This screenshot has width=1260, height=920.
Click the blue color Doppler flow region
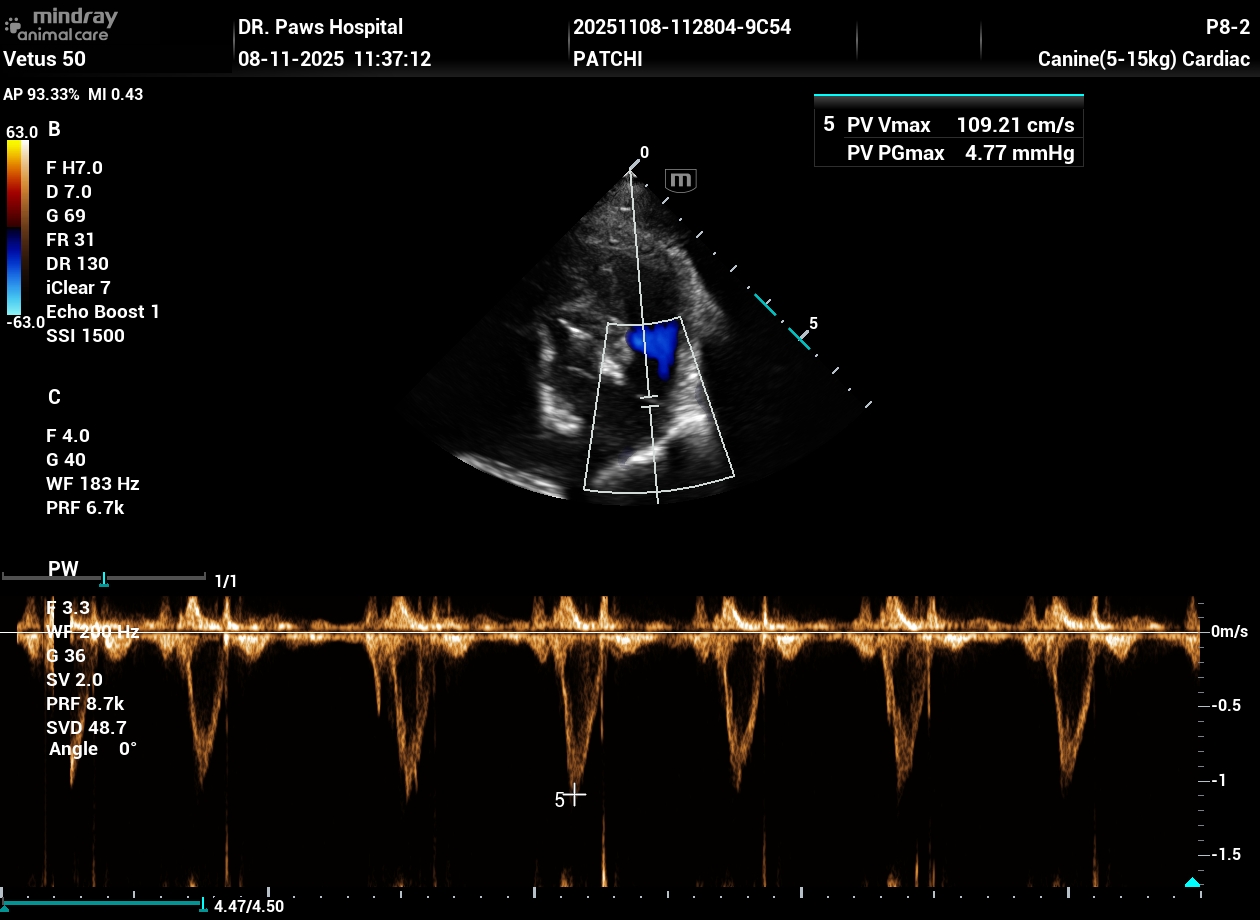[655, 346]
